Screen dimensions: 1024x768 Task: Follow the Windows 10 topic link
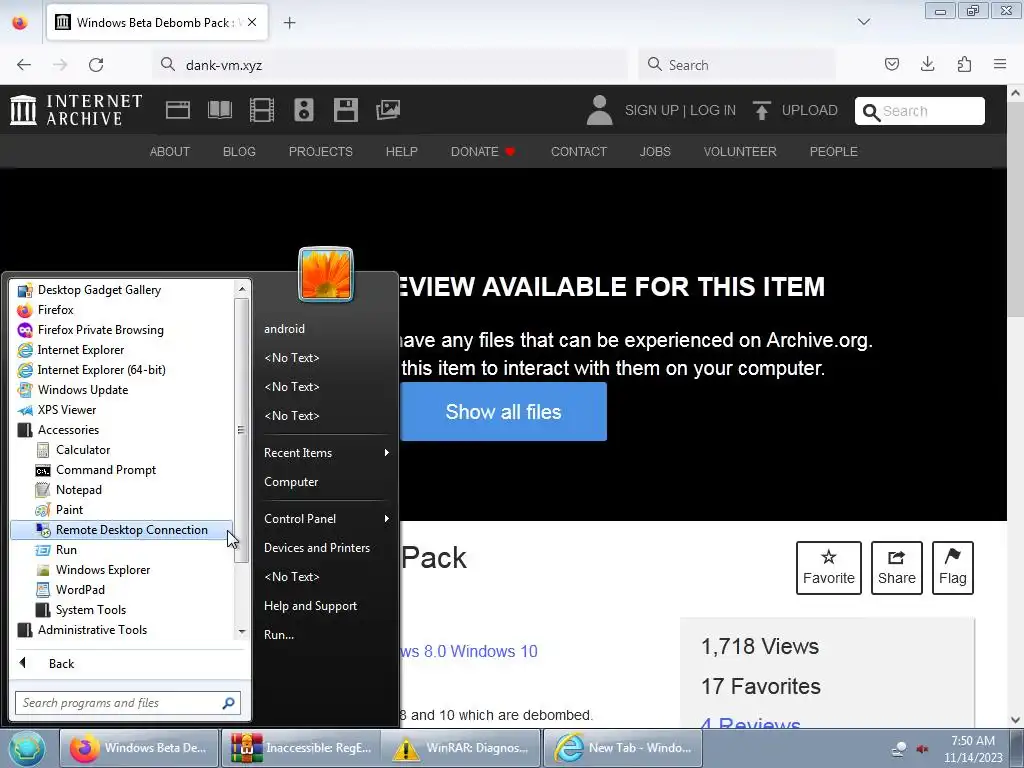[x=494, y=651]
